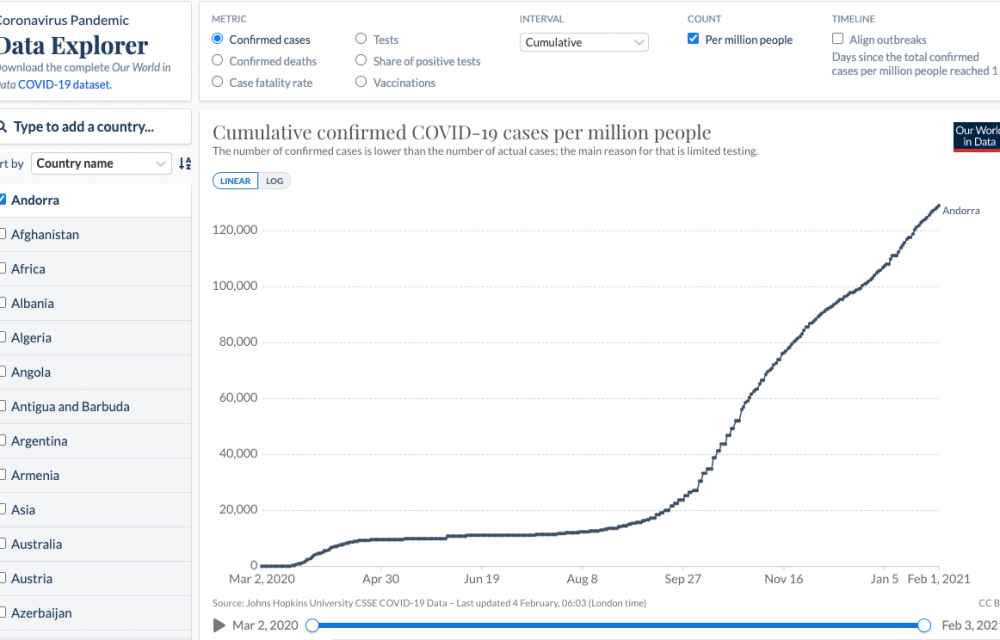Click the timeline end handle
This screenshot has height=640, width=1000.
[x=926, y=625]
